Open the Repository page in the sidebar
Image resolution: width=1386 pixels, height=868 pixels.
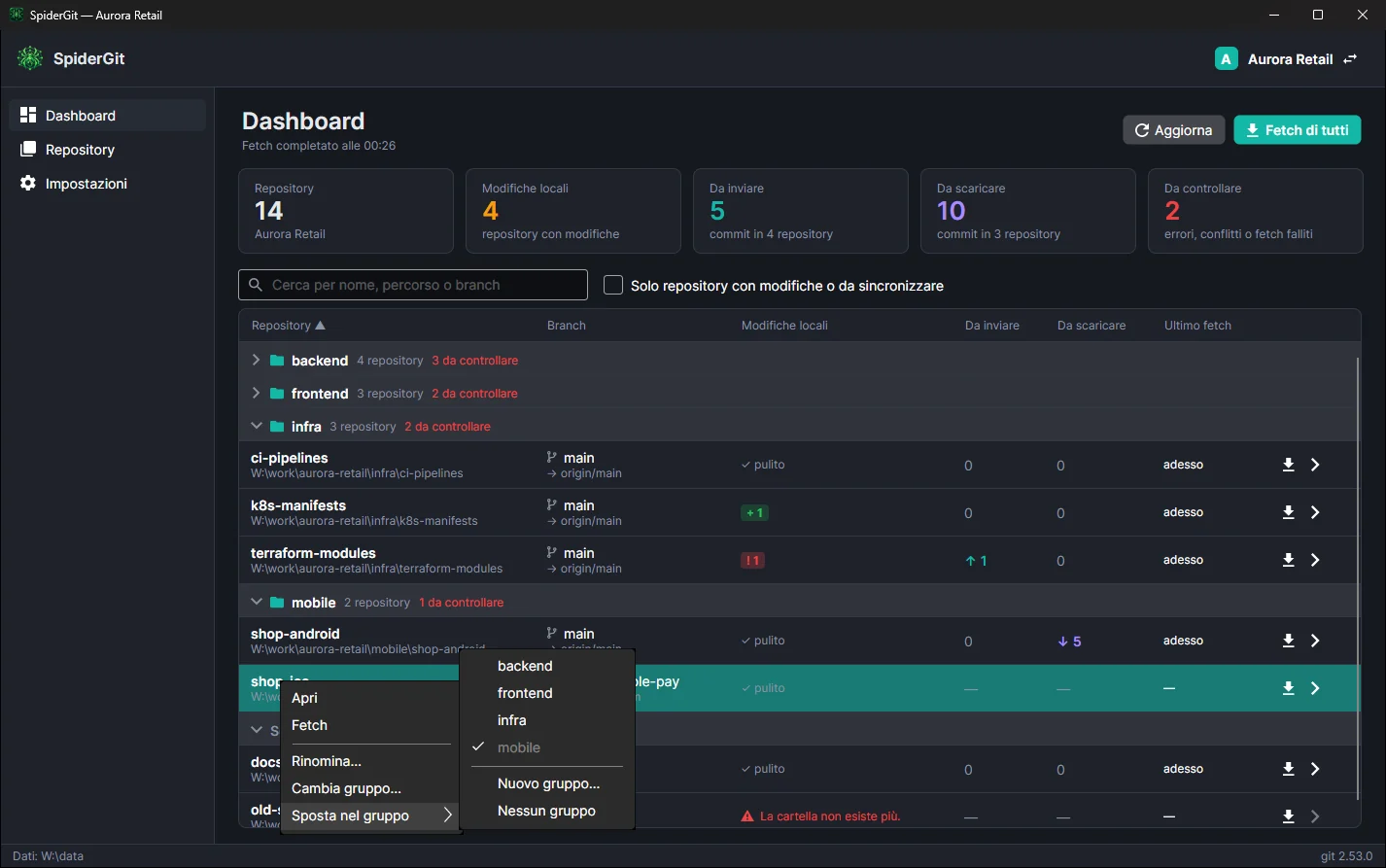108,150
